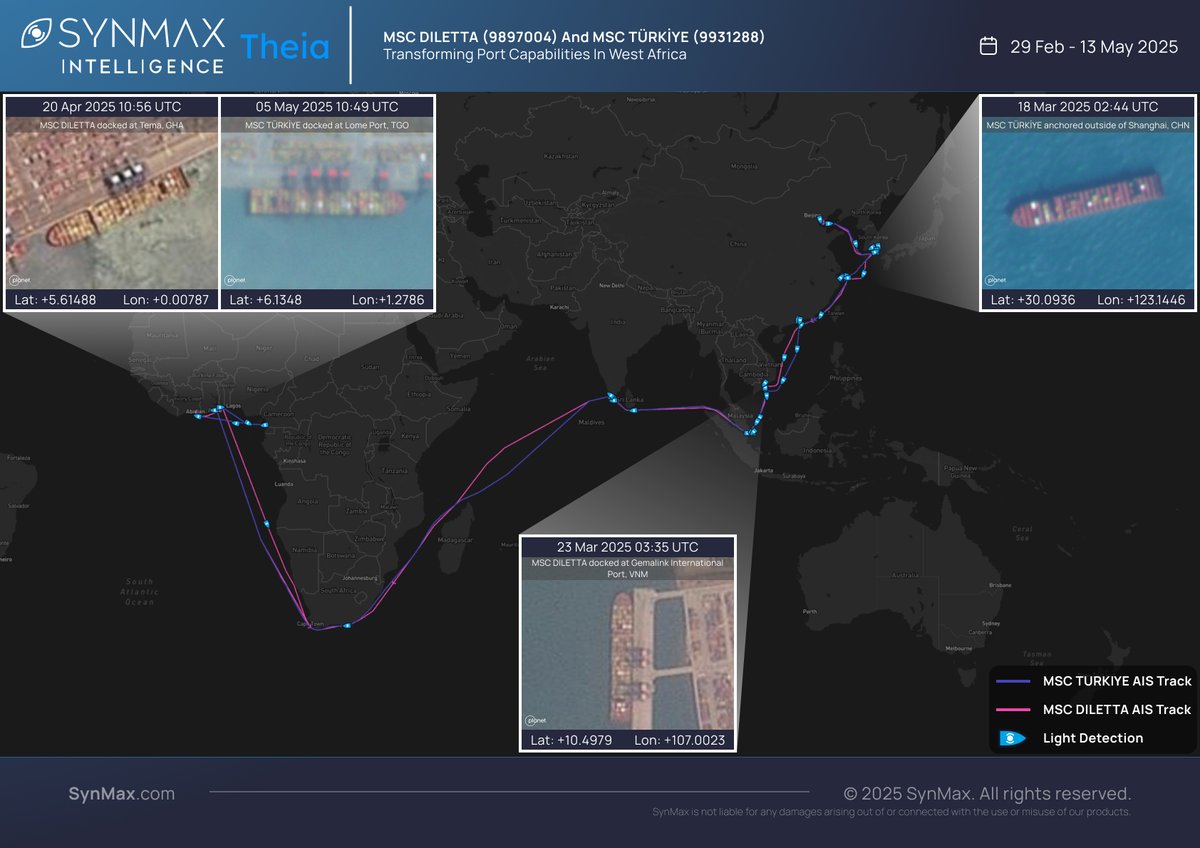Click the SynMax.com footer link
1200x848 pixels.
pos(121,794)
